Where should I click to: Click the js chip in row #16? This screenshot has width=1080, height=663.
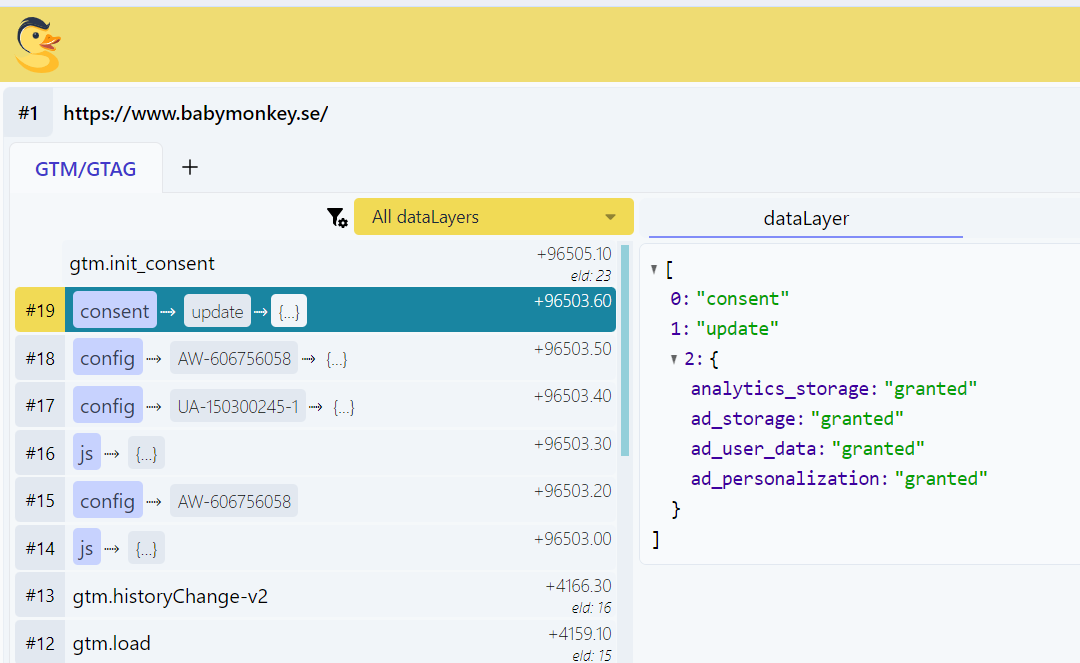[x=87, y=453]
